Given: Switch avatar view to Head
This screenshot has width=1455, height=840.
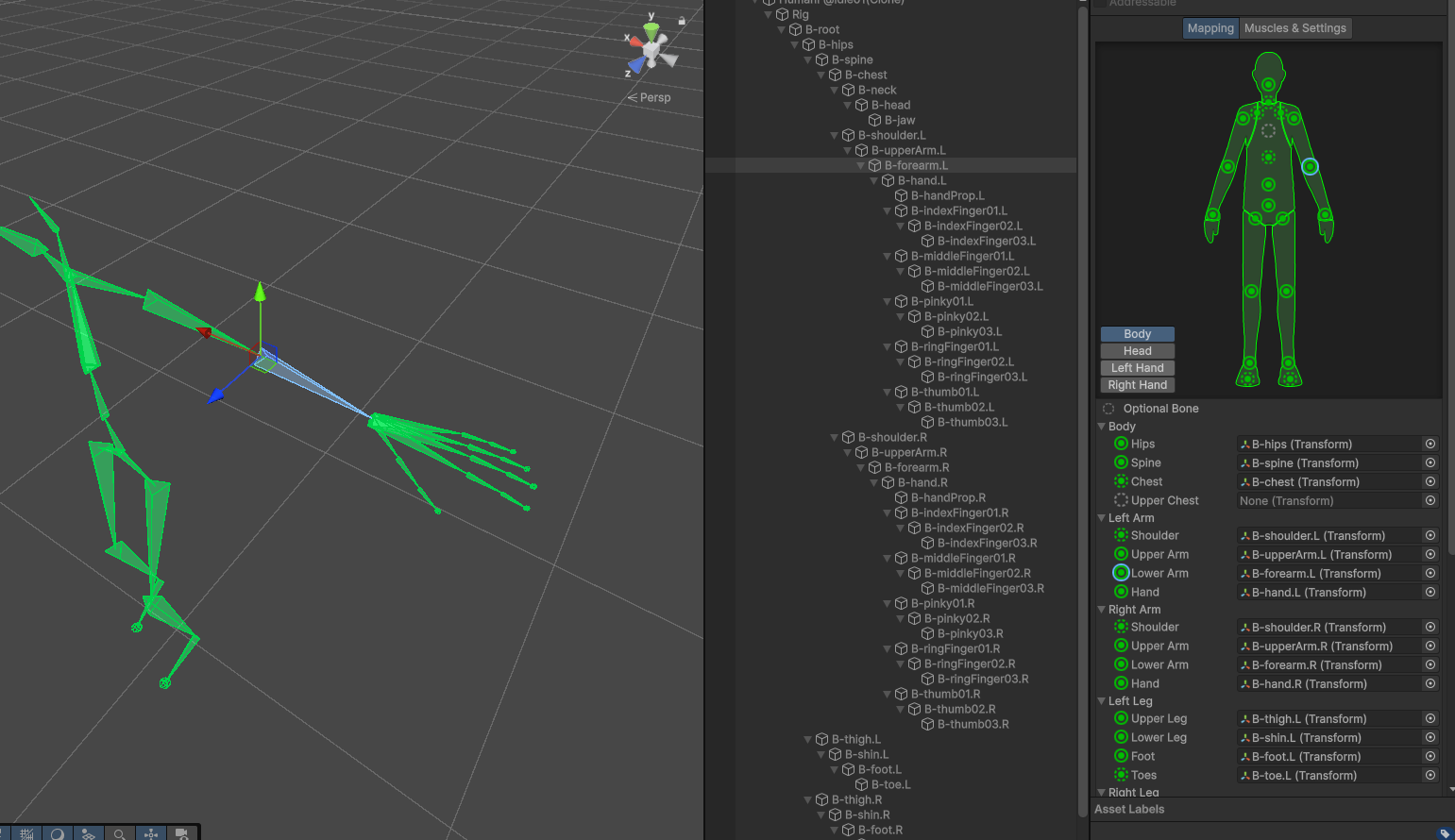Looking at the screenshot, I should point(1137,351).
